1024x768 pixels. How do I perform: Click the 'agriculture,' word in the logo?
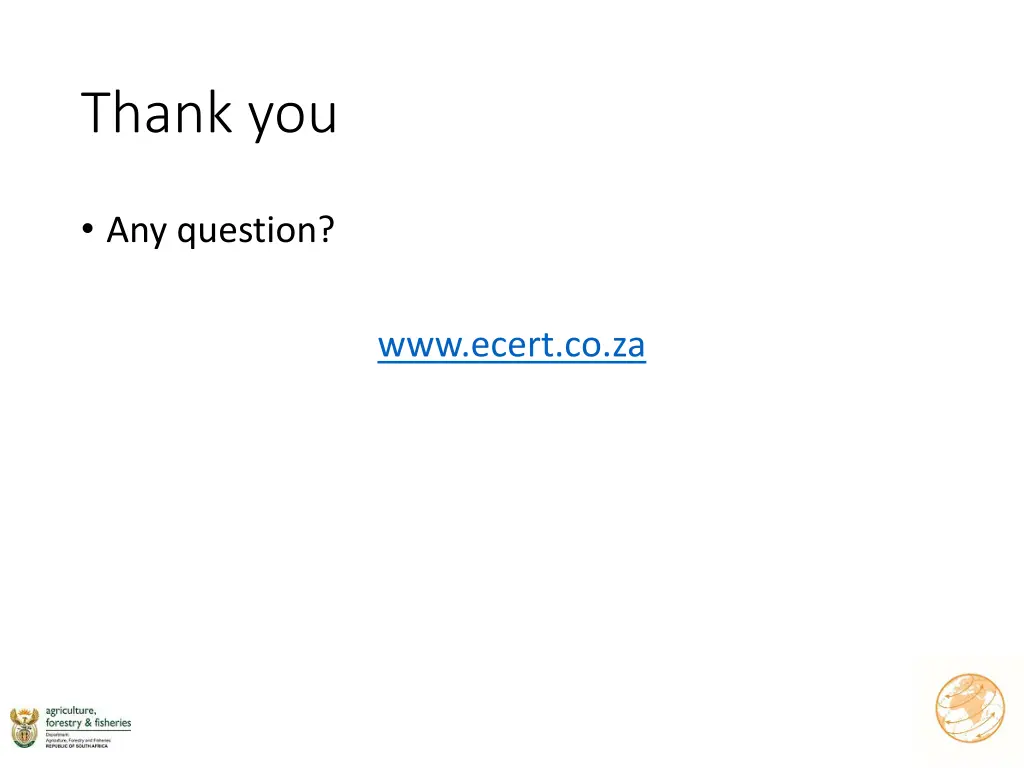71,710
